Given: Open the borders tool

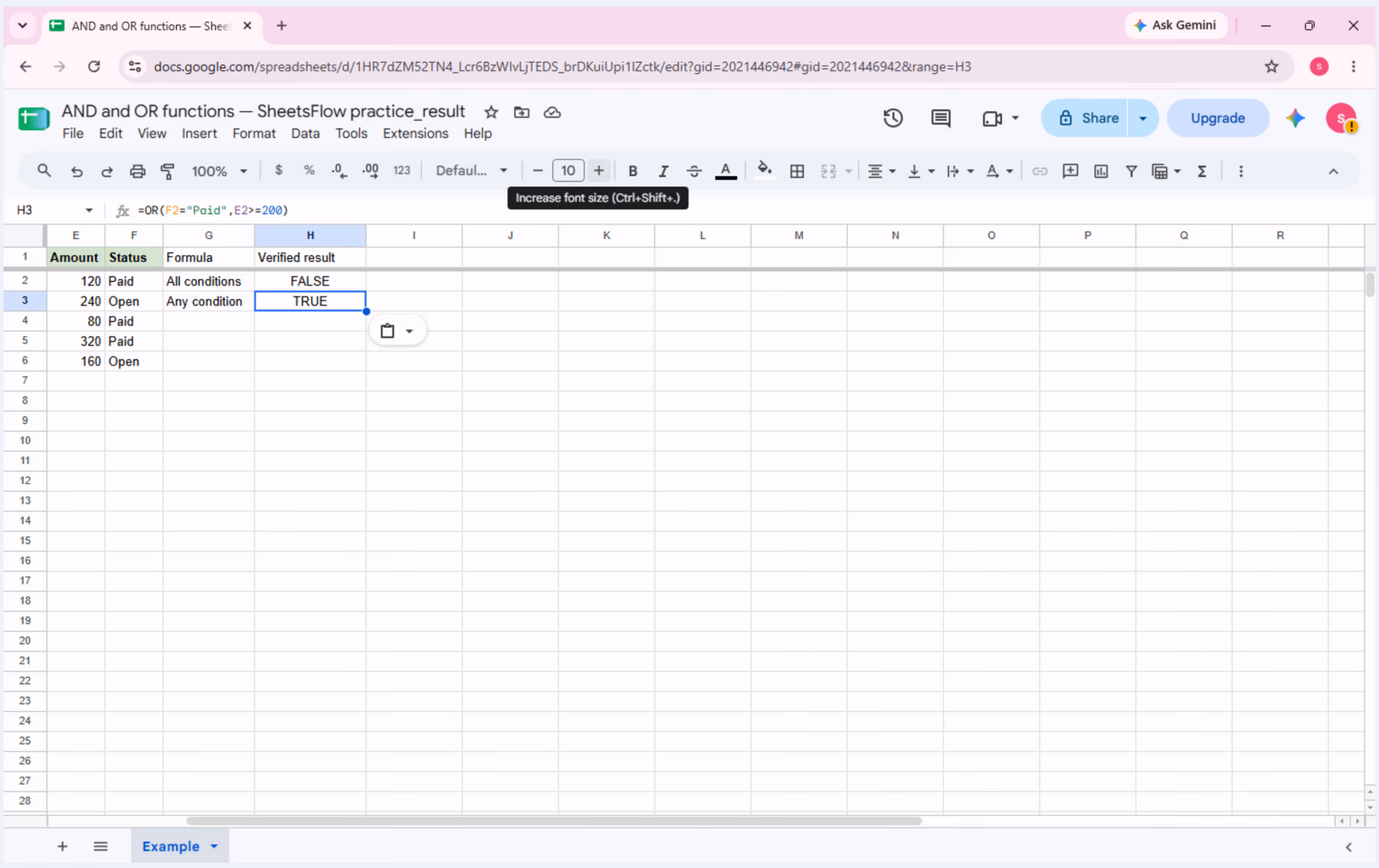Looking at the screenshot, I should (797, 171).
